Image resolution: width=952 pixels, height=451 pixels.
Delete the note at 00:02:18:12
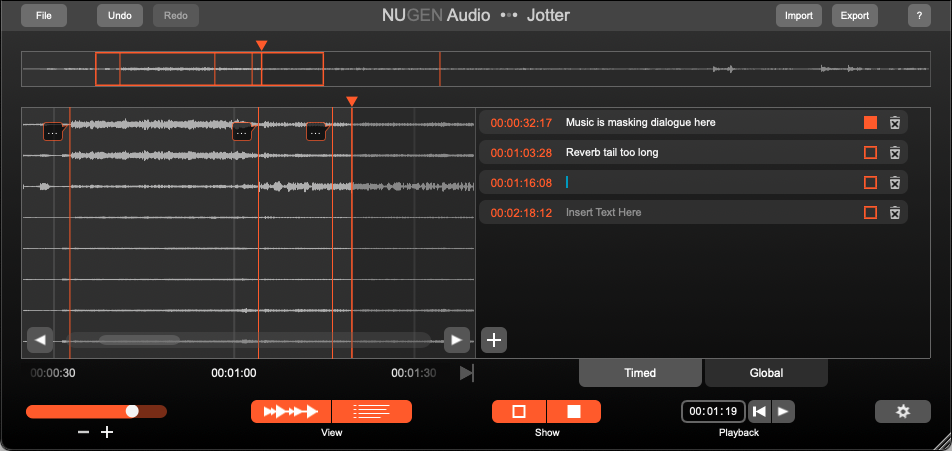pos(895,212)
